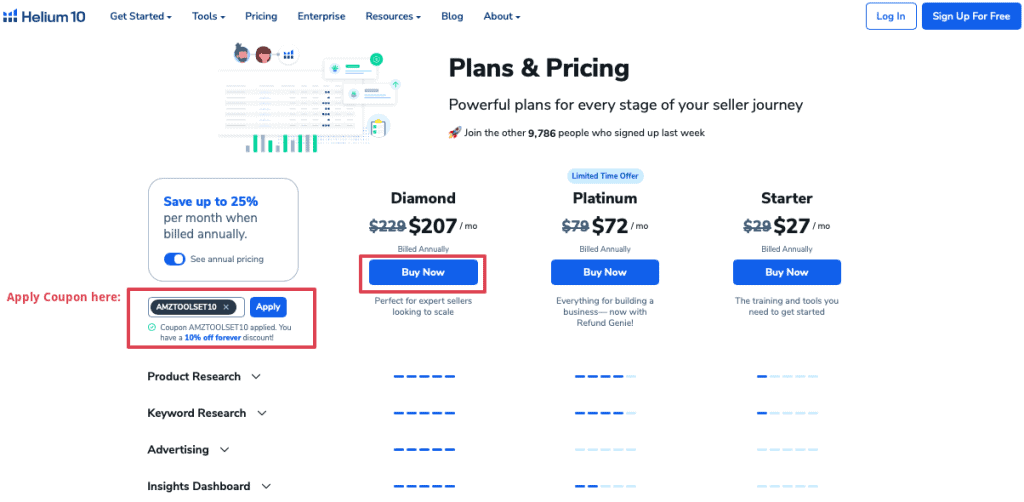Click the Limited Time Offer badge
The width and height of the screenshot is (1024, 502).
point(604,176)
